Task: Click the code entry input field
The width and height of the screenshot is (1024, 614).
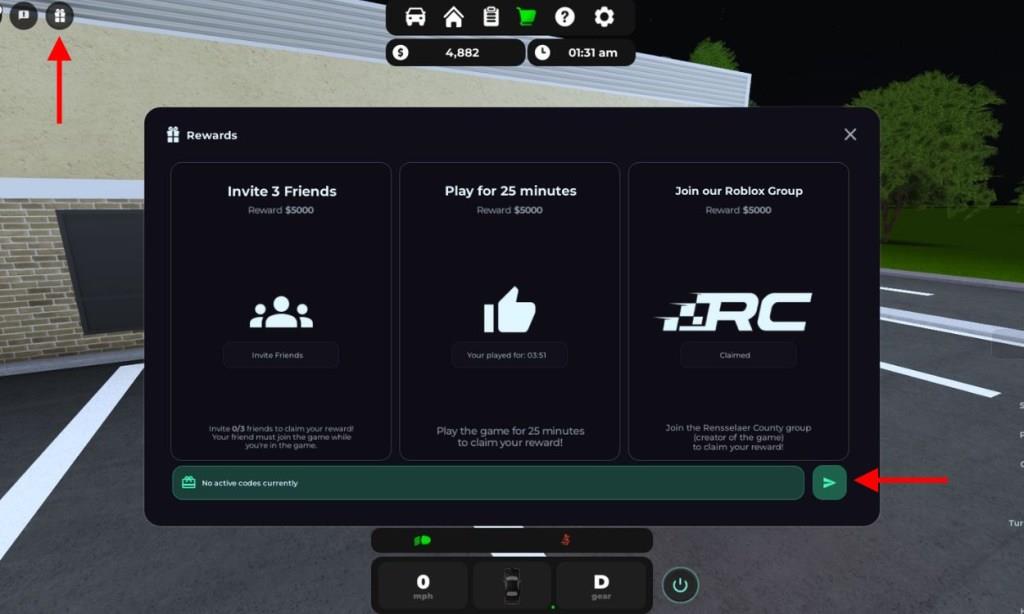Action: pos(488,482)
